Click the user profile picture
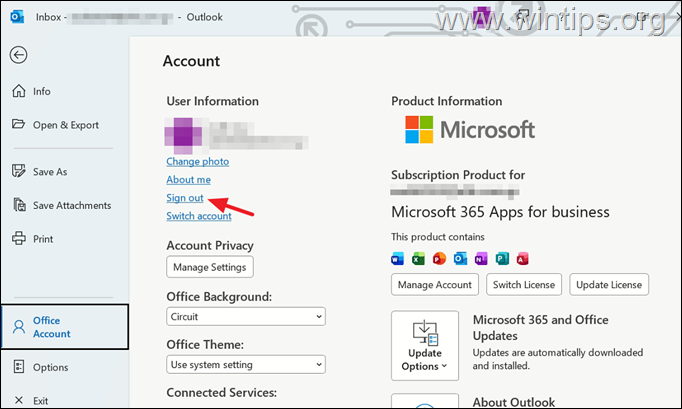Screen dimensions: 682x409 (x=183, y=135)
